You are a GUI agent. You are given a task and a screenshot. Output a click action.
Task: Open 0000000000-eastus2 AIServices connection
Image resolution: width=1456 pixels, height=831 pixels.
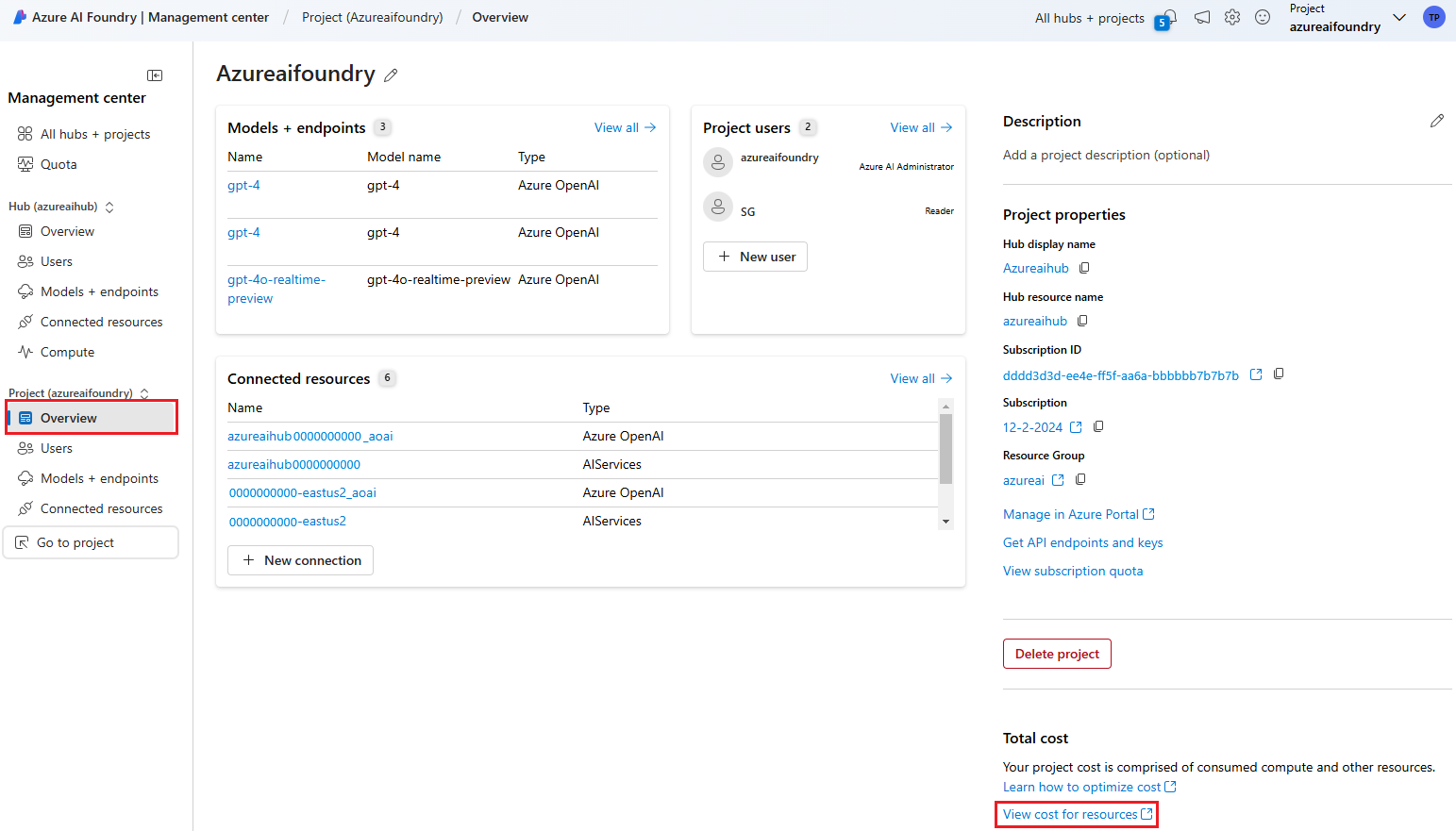pos(288,521)
